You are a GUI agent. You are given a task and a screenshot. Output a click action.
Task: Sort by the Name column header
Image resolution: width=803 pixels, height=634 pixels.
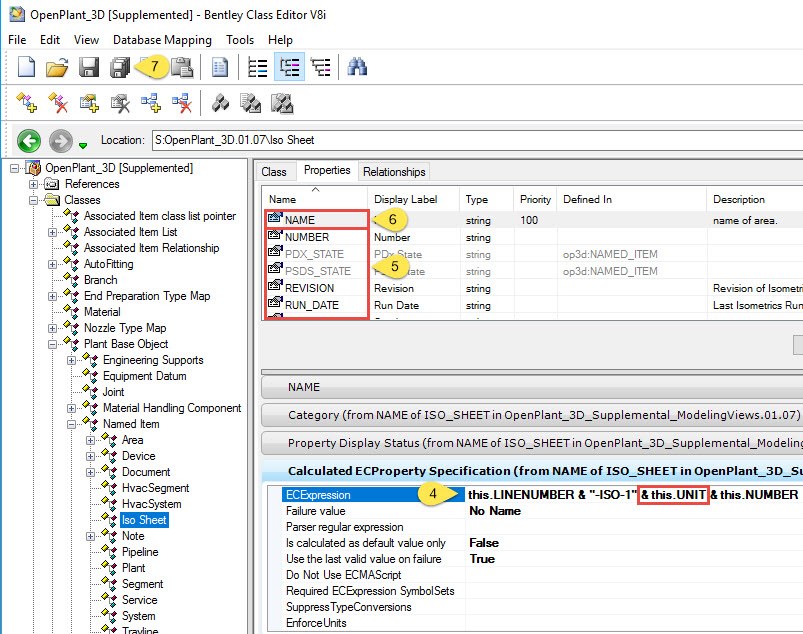[315, 199]
